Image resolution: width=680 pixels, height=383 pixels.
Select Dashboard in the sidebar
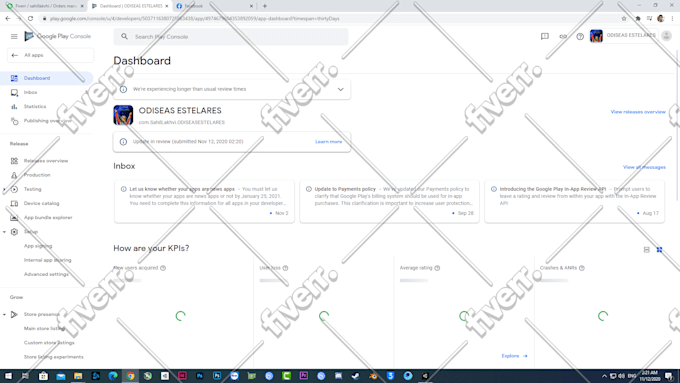(46, 78)
